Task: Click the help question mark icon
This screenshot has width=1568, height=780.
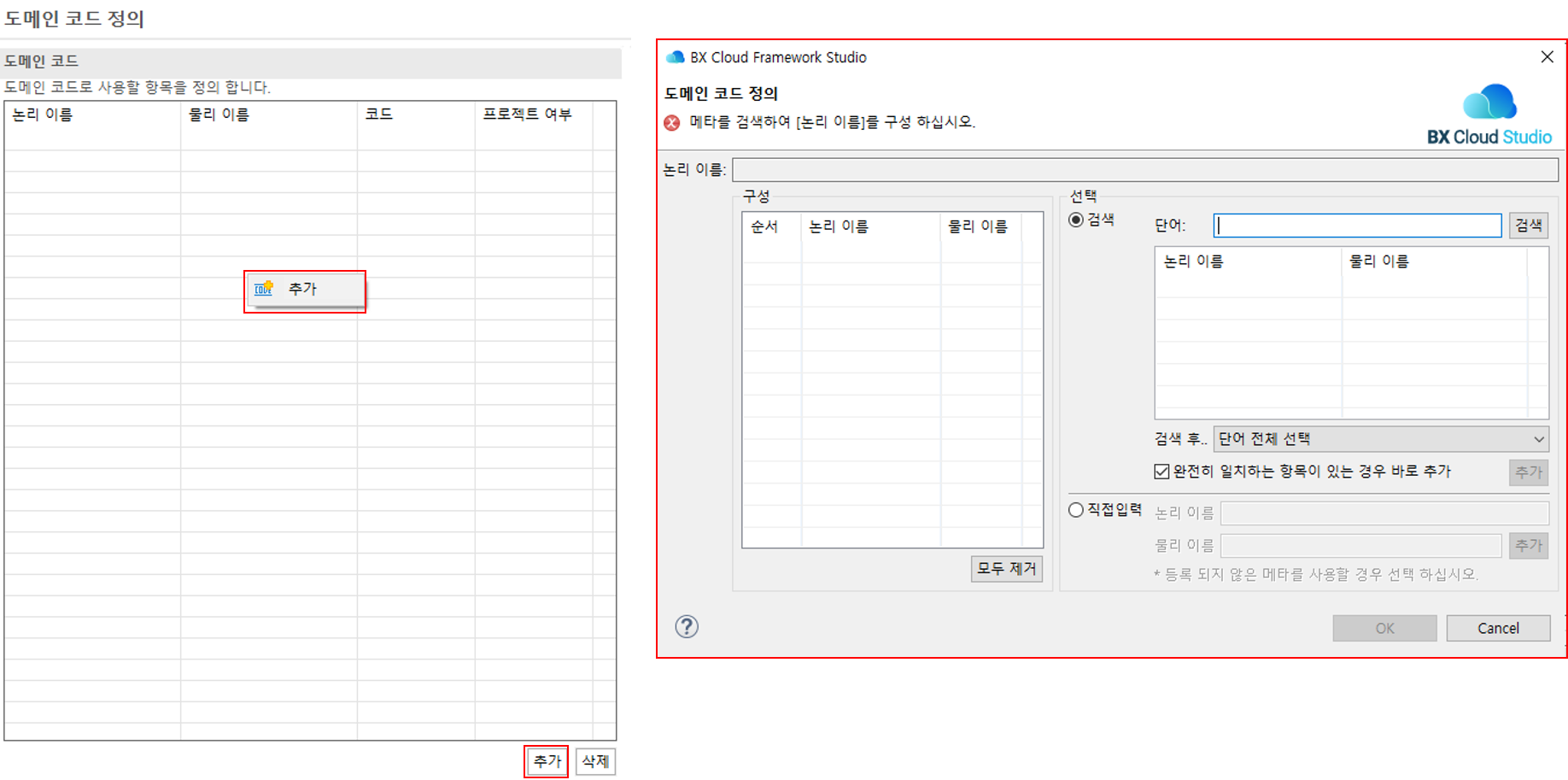Action: pos(687,627)
